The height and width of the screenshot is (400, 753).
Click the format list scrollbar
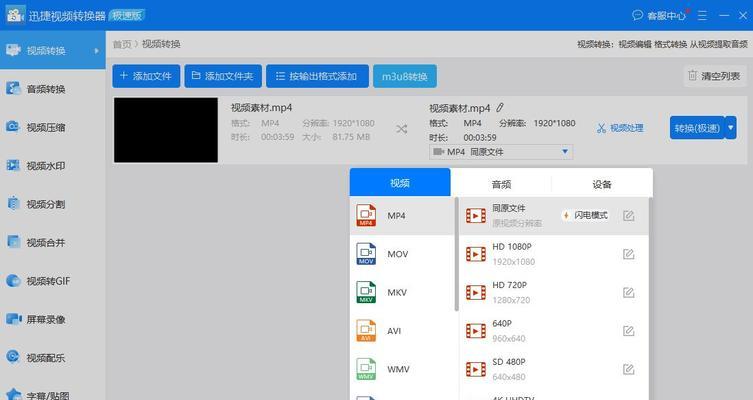(x=456, y=254)
